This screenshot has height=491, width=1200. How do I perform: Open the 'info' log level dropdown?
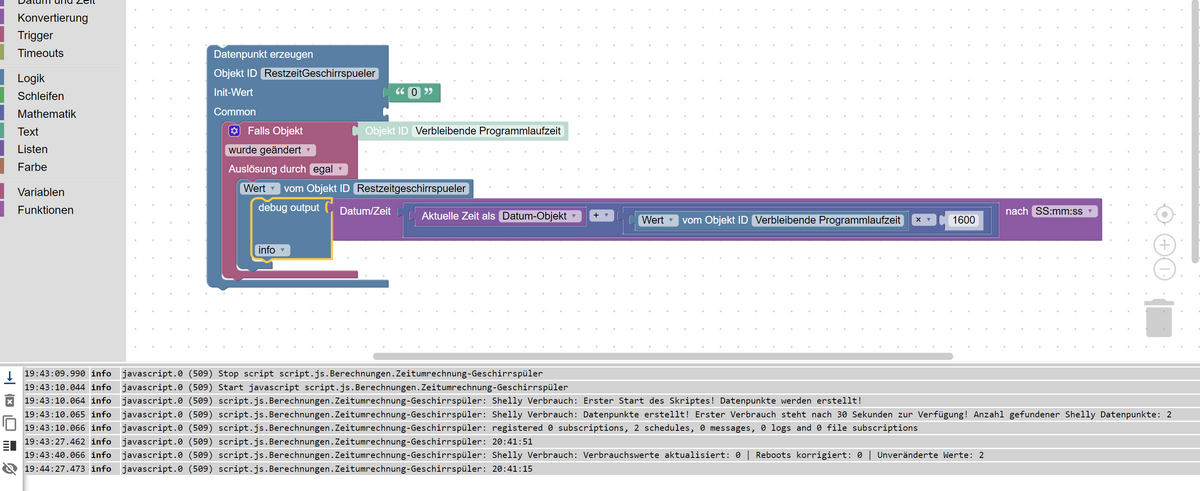pyautogui.click(x=273, y=250)
